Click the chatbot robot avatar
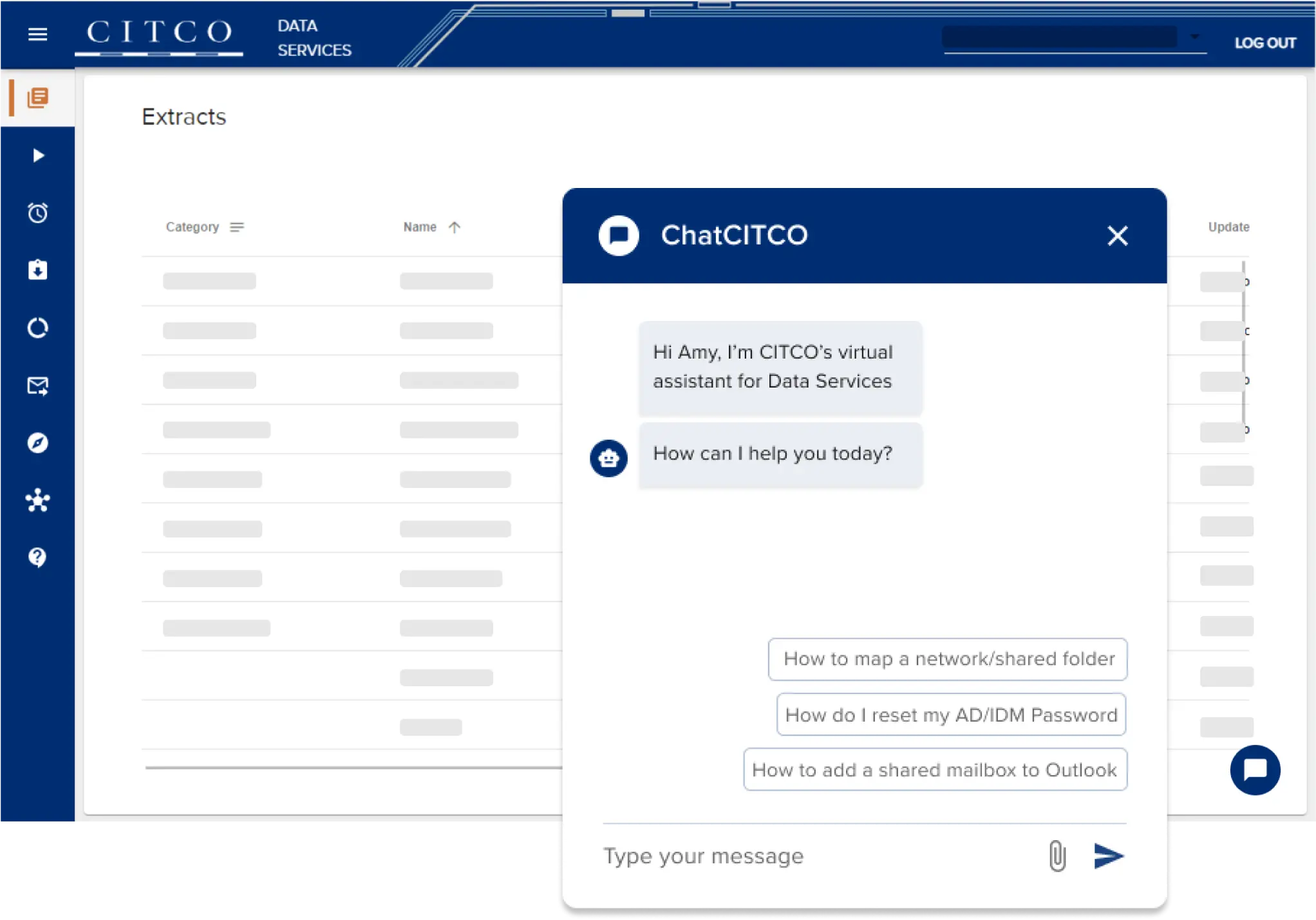 click(608, 458)
